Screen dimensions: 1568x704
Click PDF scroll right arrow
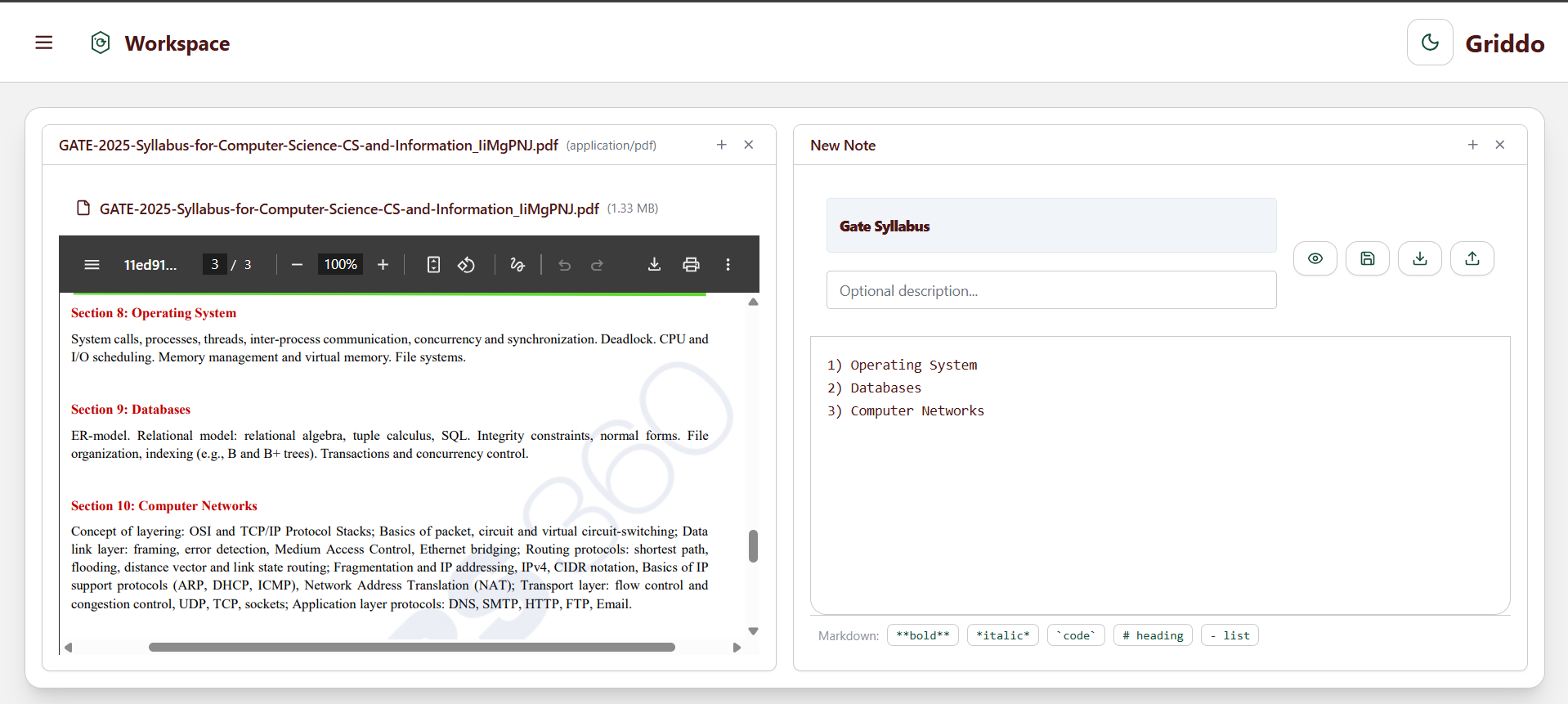737,647
